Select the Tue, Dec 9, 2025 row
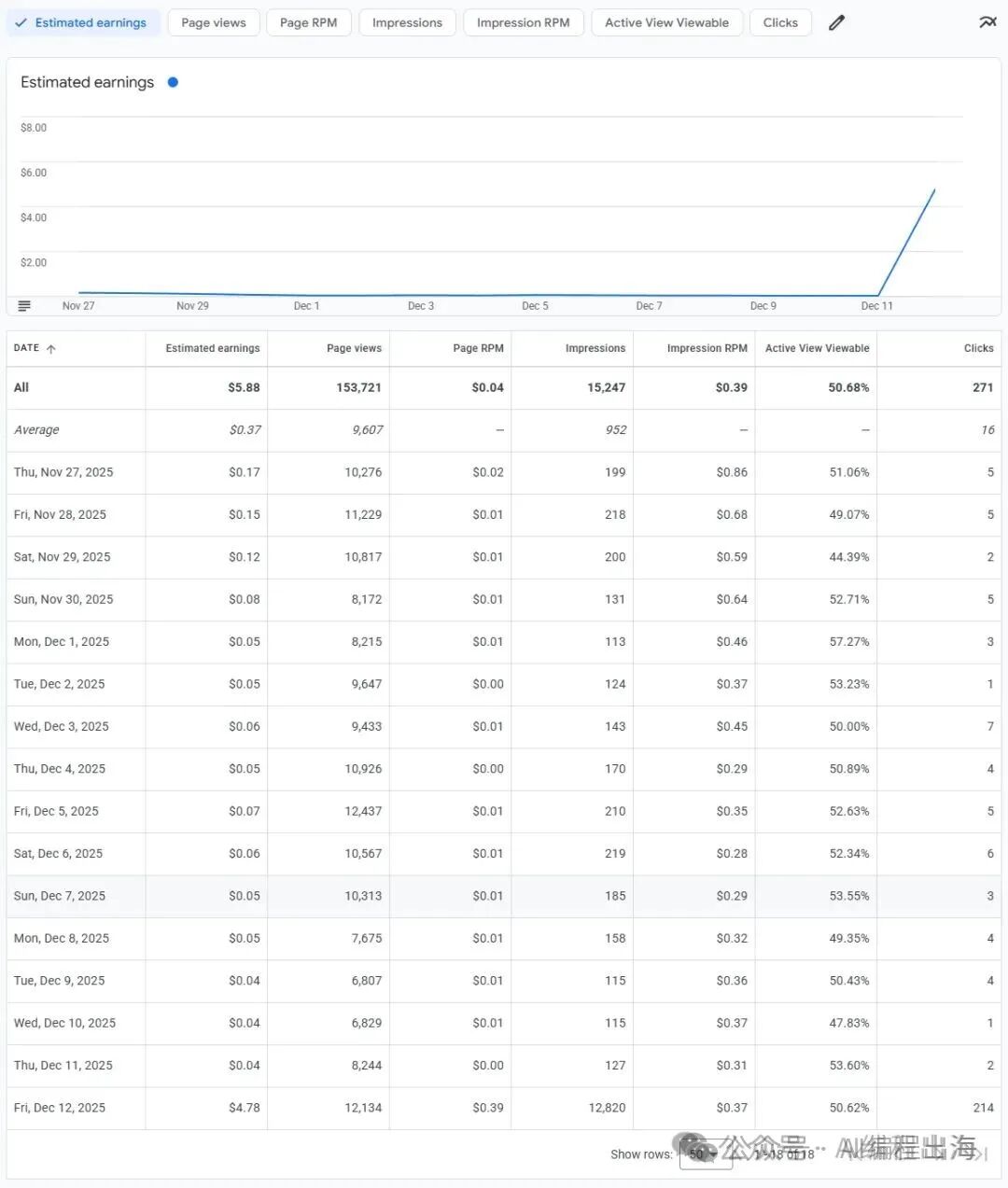Image resolution: width=1008 pixels, height=1188 pixels. [504, 981]
